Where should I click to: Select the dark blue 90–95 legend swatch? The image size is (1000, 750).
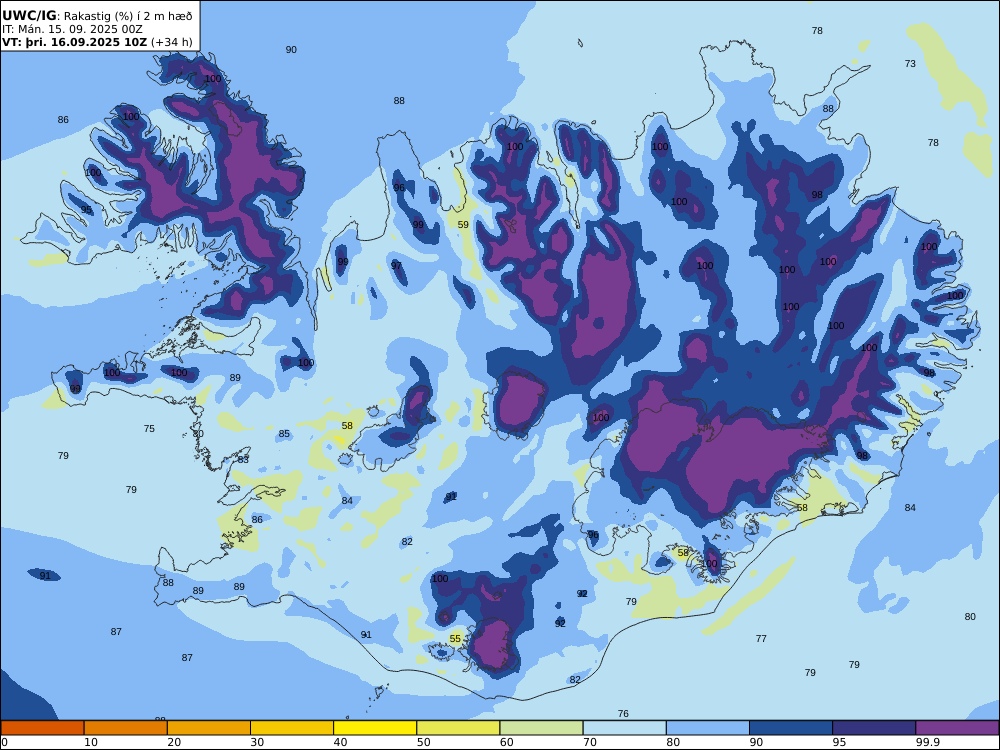(791, 728)
